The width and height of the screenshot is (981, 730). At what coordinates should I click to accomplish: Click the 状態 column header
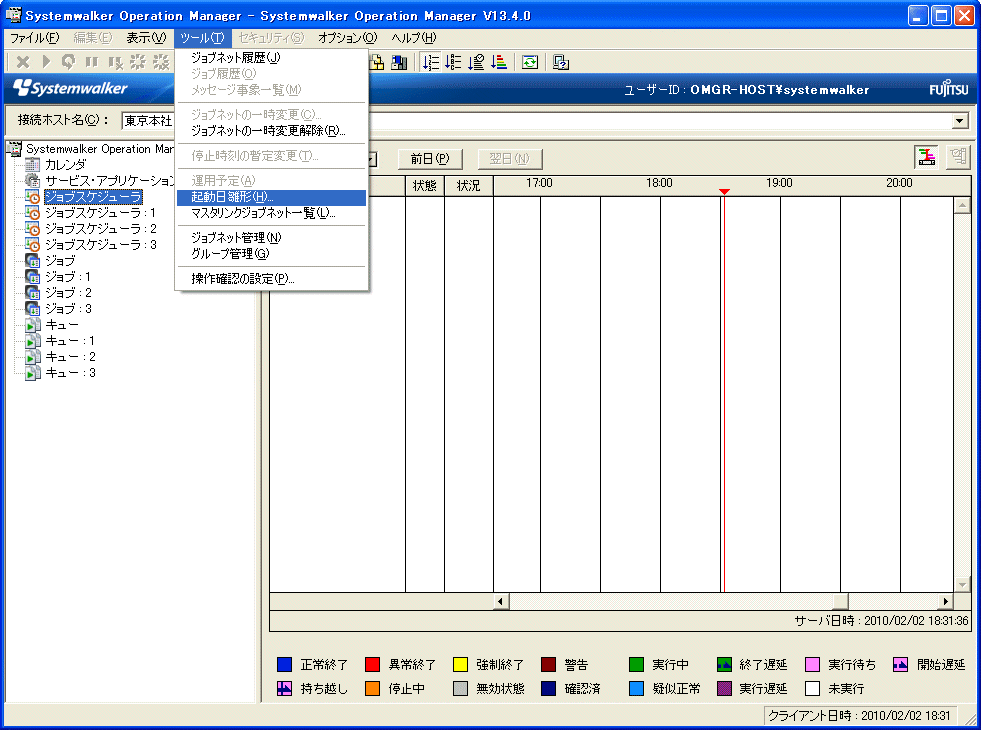425,186
